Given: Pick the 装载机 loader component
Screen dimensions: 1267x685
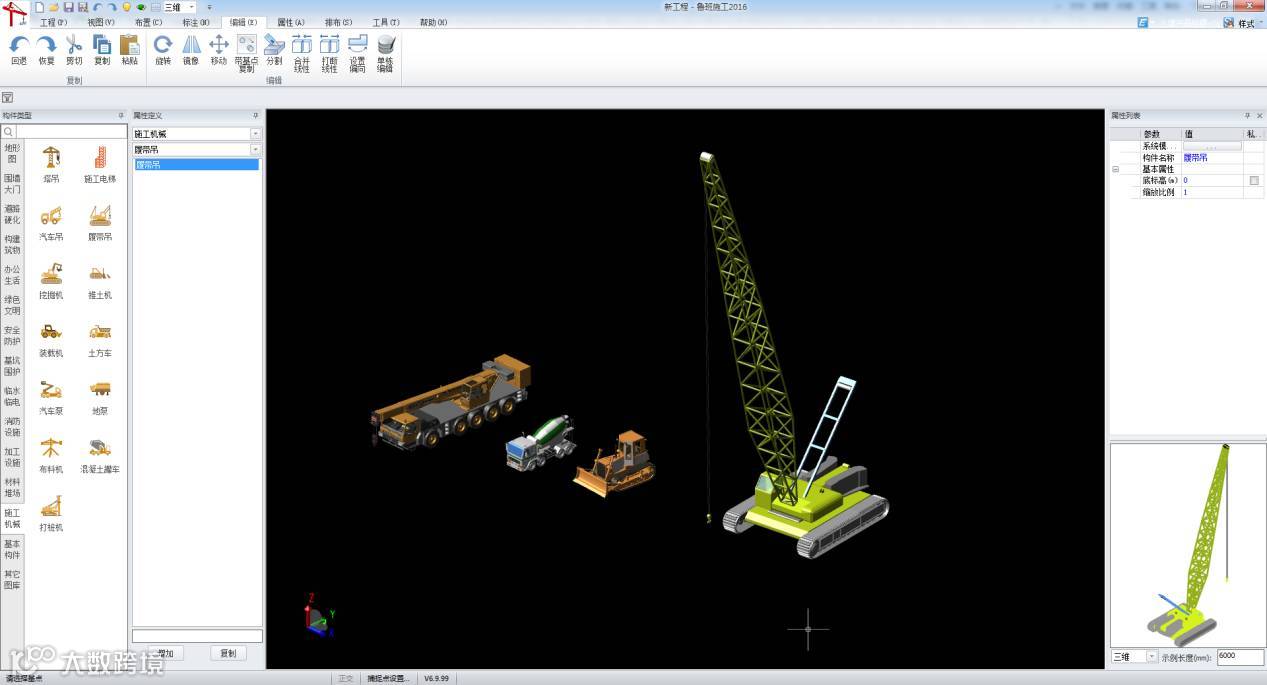Looking at the screenshot, I should [x=51, y=339].
